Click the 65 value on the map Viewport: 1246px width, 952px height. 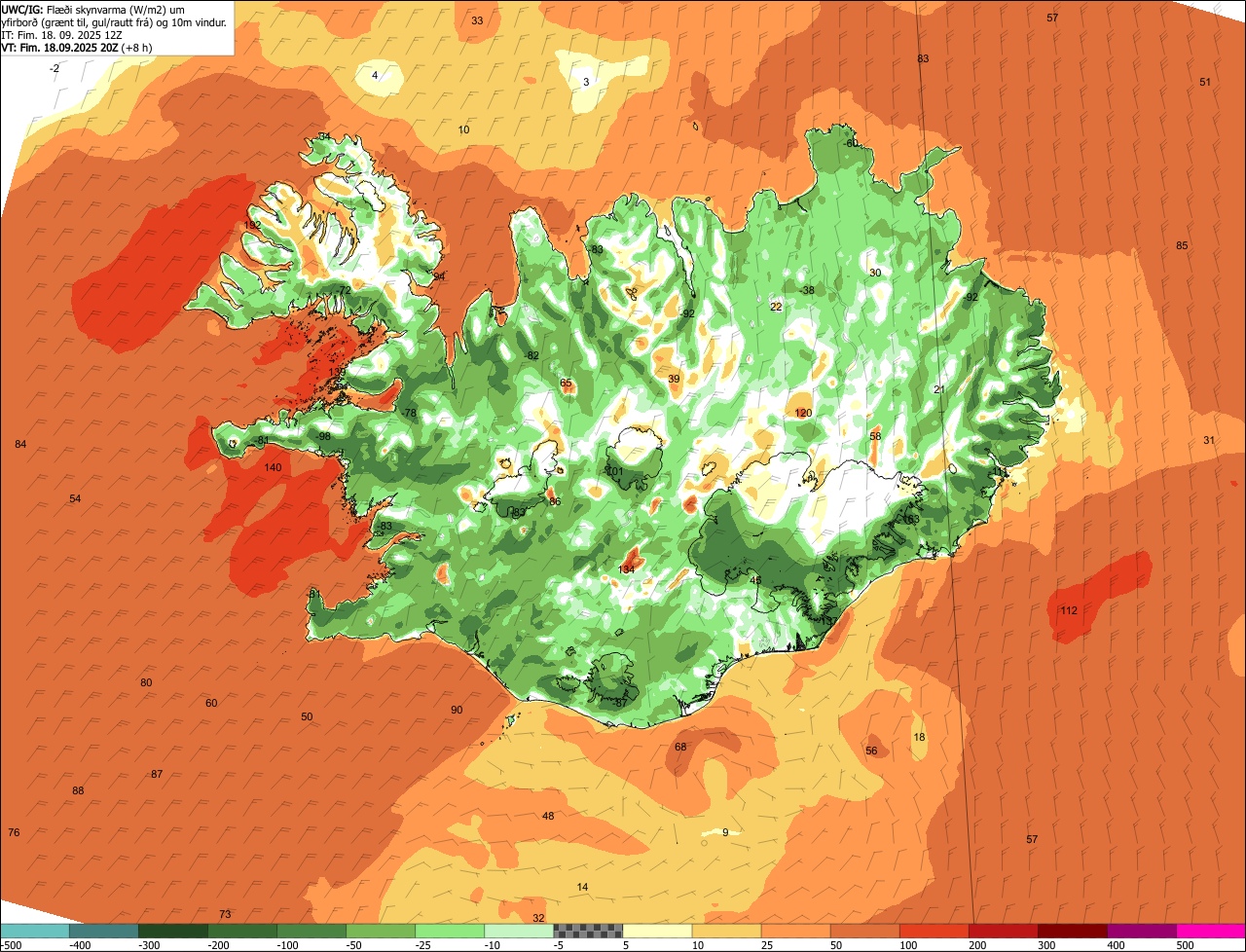(566, 383)
